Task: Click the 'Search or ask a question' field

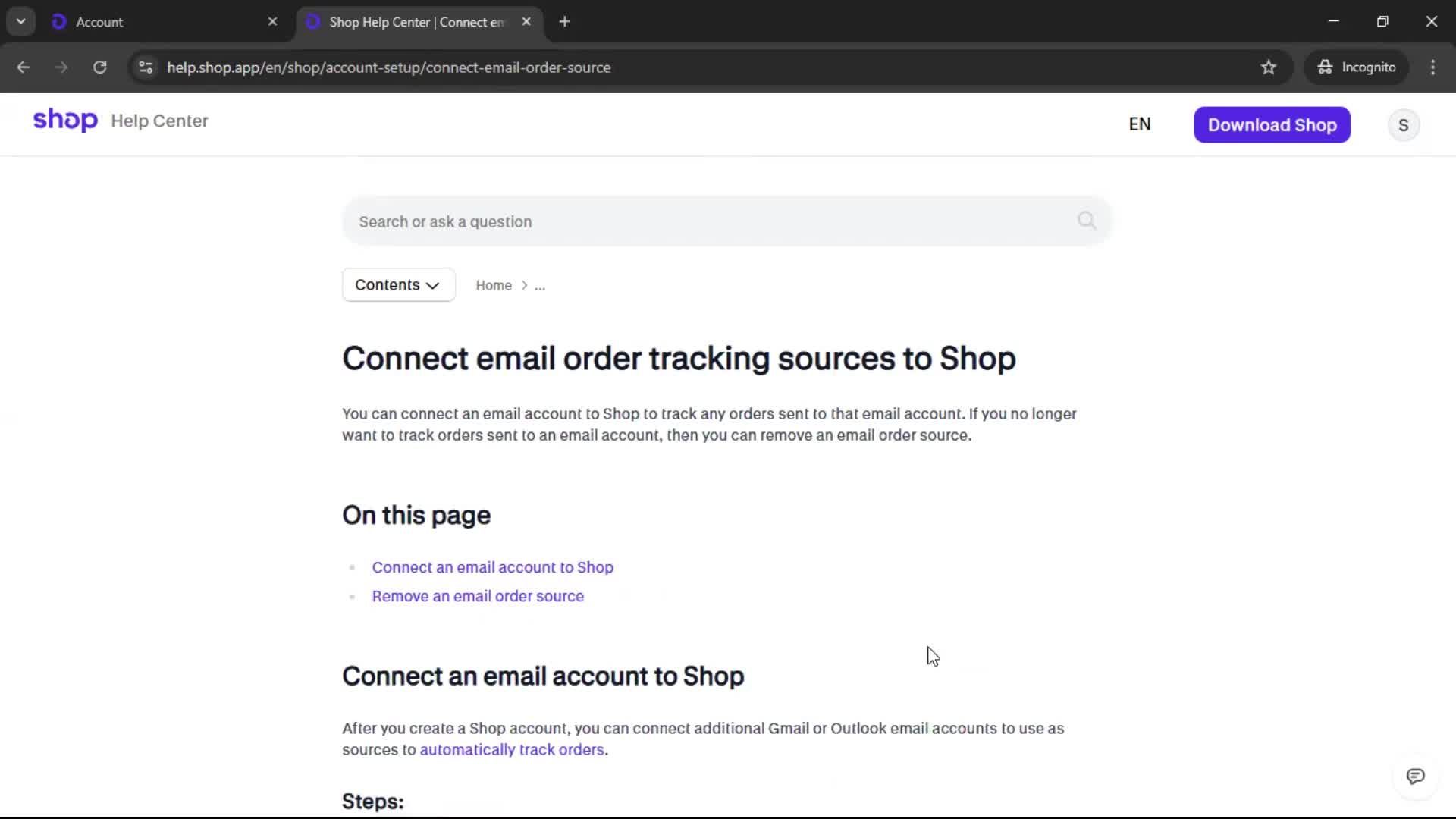Action: [713, 221]
